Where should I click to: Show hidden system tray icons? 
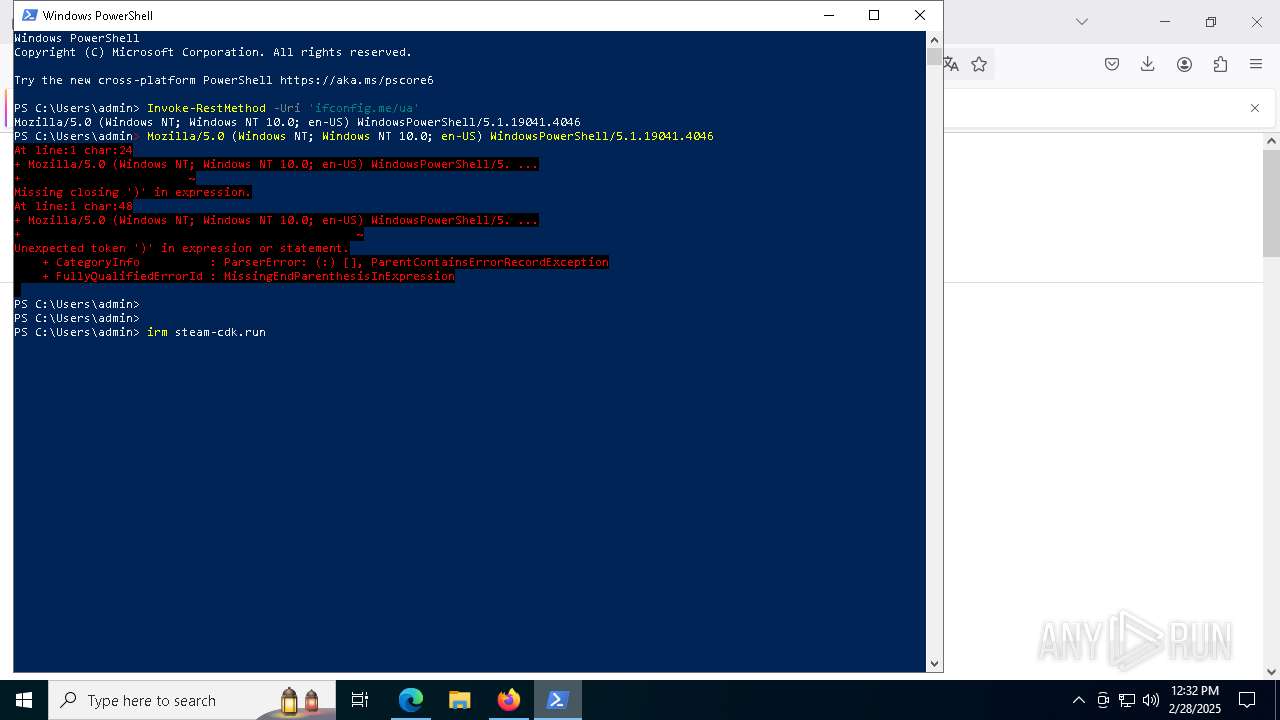(1079, 700)
